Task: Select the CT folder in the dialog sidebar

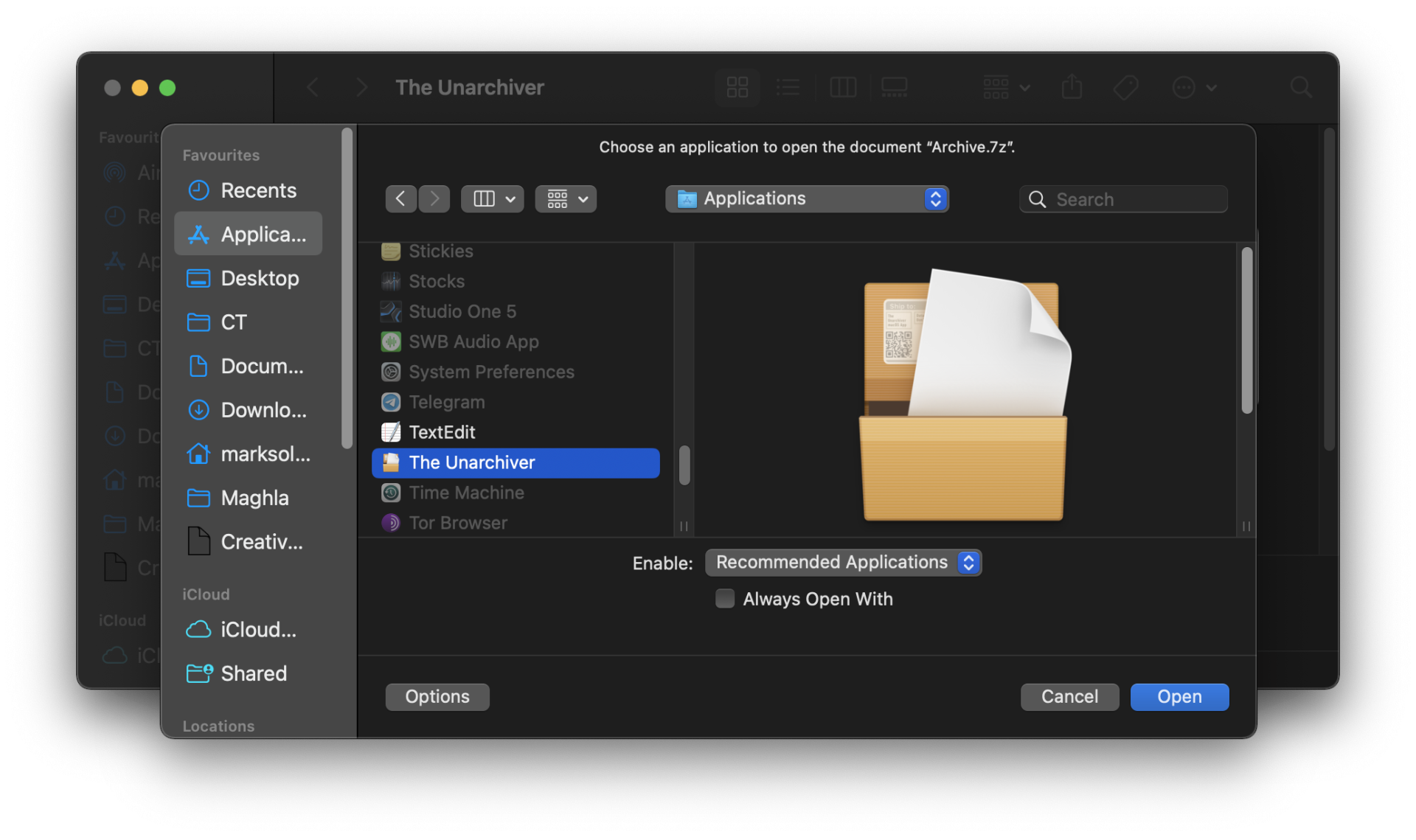Action: coord(249,322)
